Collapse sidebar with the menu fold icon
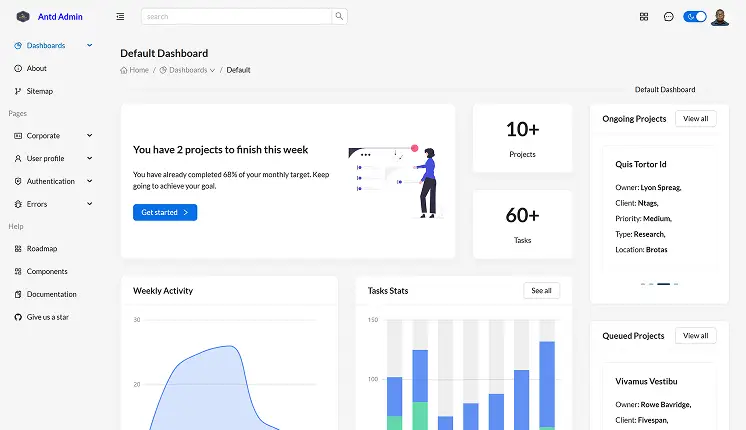Screen dimensions: 746x430 tap(120, 17)
